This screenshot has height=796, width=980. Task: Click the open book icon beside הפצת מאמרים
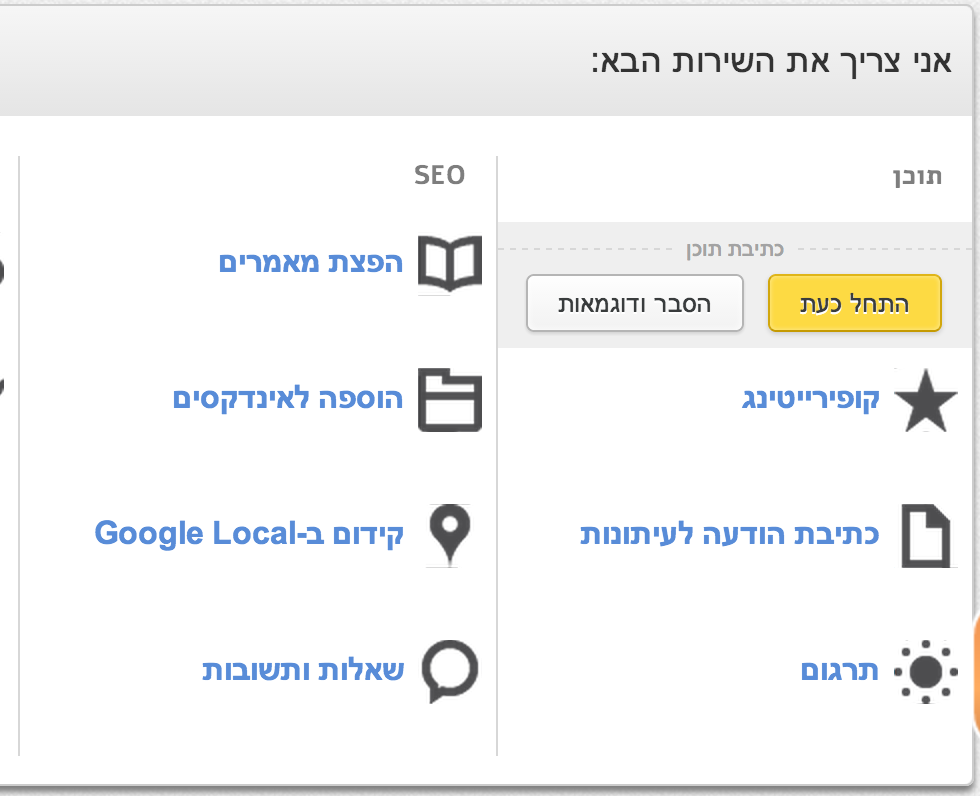(x=450, y=263)
